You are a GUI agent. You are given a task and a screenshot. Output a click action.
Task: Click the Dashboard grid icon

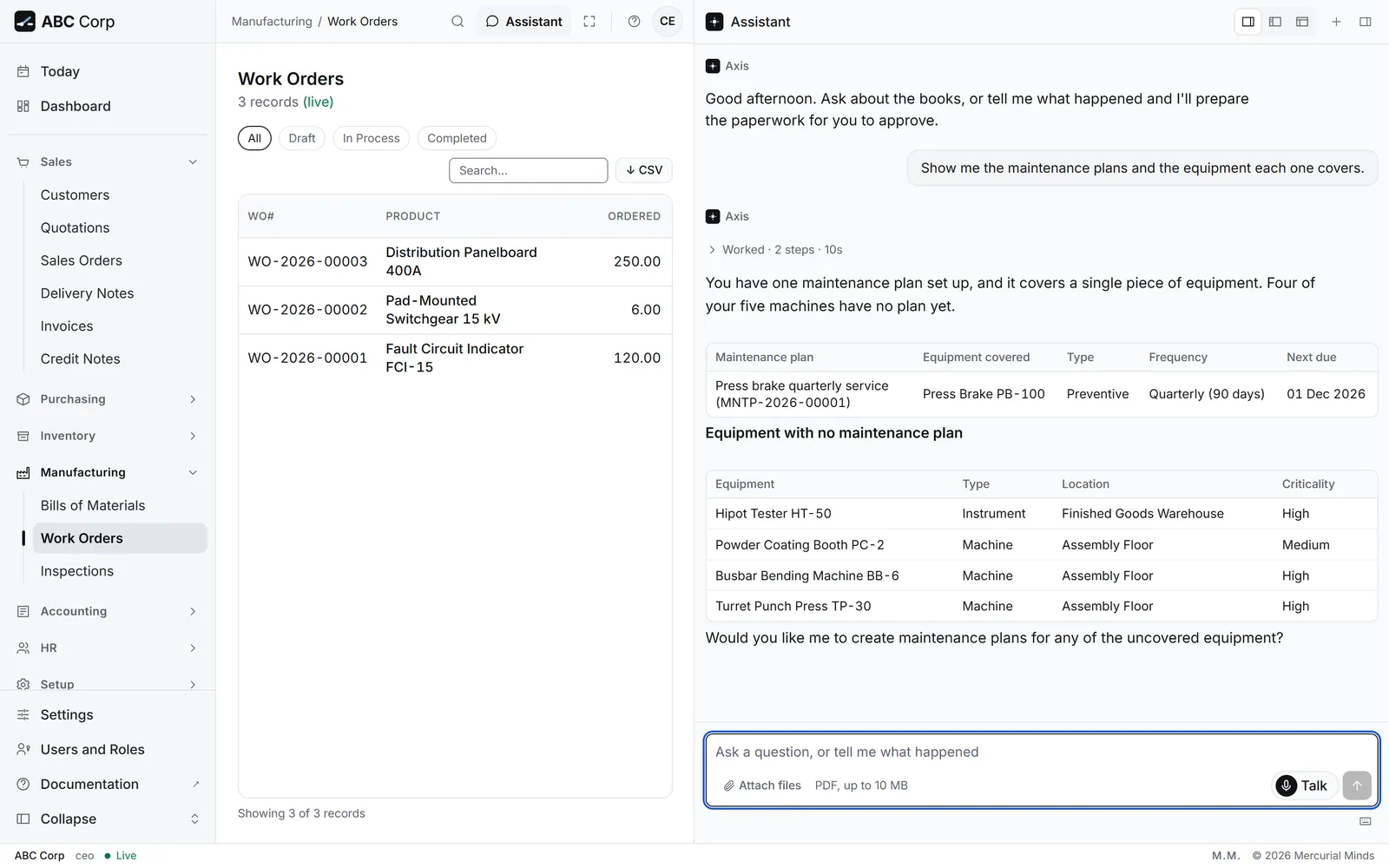click(x=23, y=106)
